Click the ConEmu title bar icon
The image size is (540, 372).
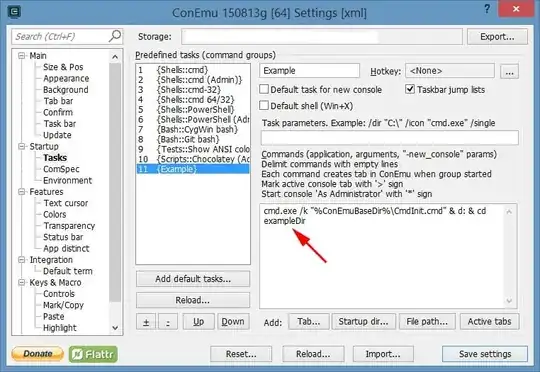[14, 11]
